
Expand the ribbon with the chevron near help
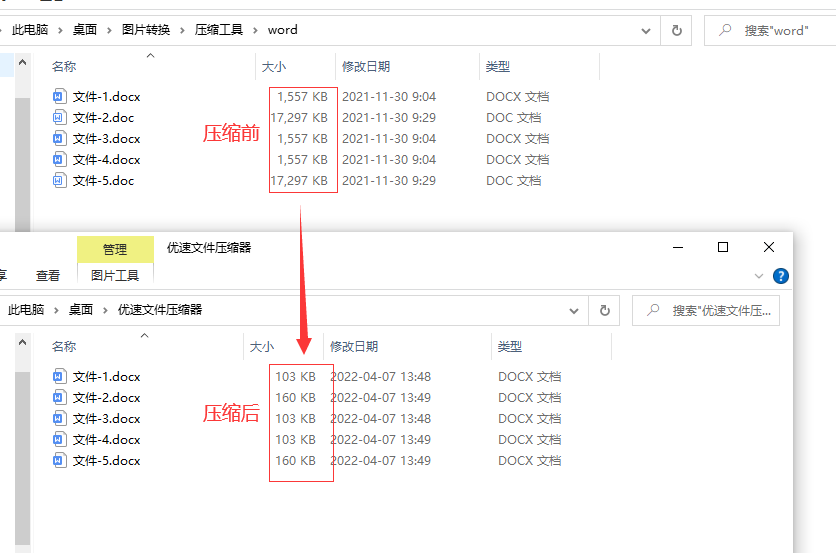pos(759,276)
